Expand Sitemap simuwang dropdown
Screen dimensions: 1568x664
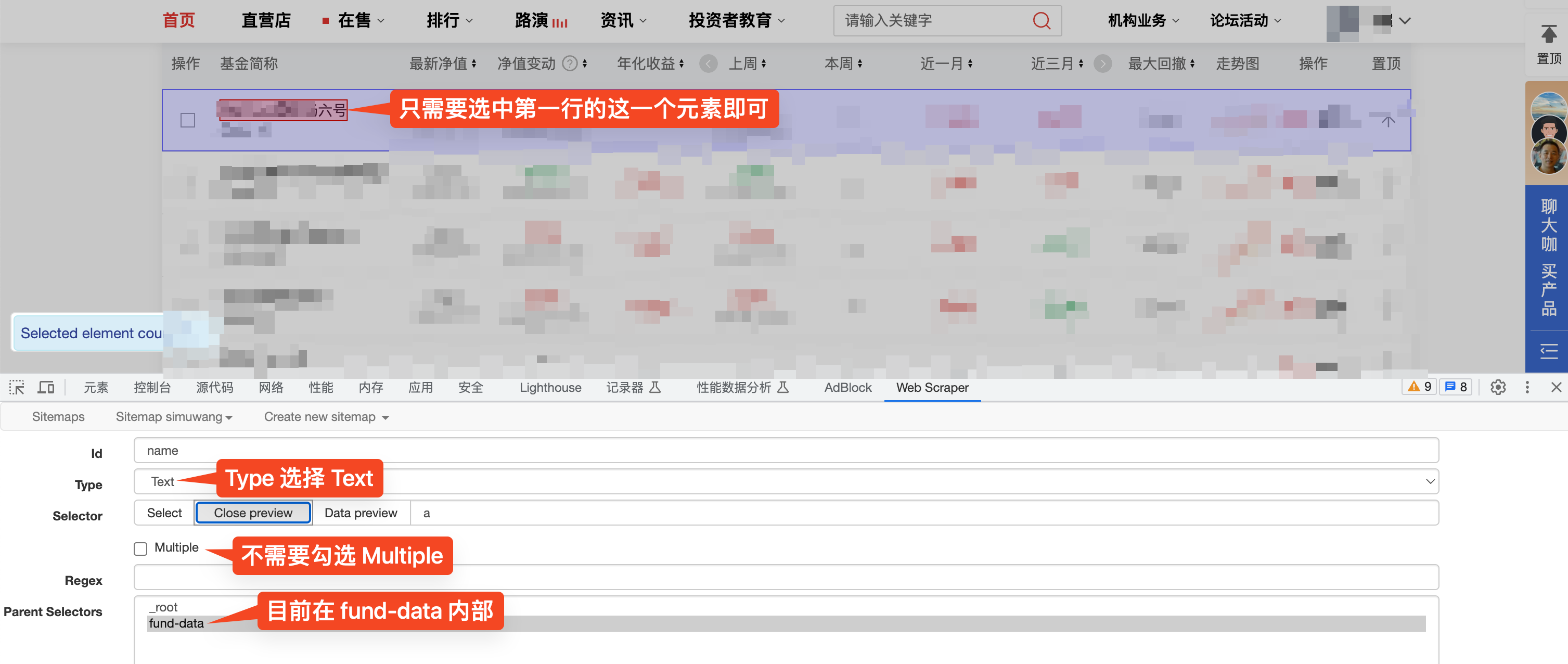point(174,417)
